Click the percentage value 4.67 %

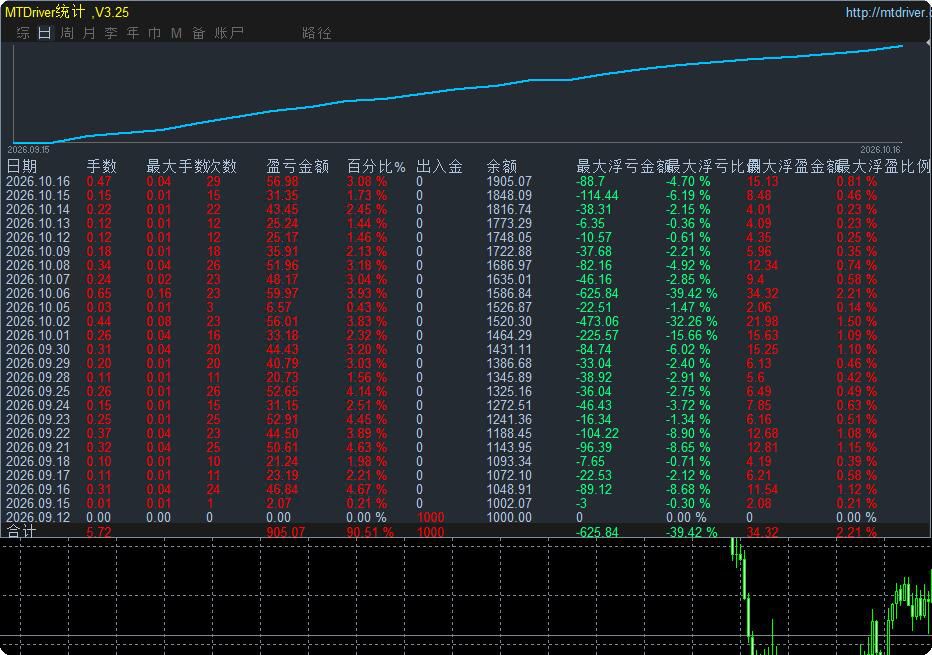click(367, 490)
